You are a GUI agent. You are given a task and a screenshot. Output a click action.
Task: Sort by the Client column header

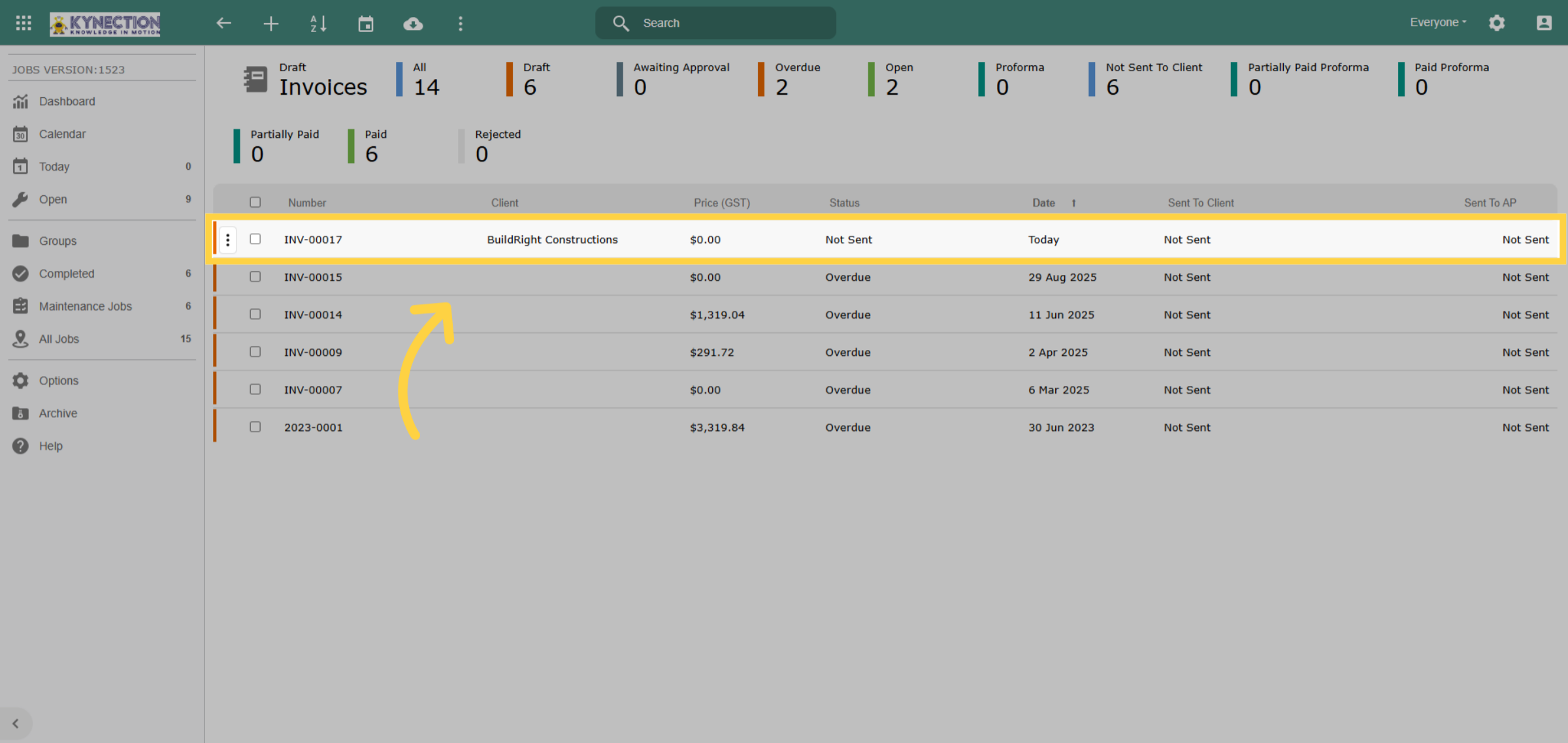click(505, 203)
